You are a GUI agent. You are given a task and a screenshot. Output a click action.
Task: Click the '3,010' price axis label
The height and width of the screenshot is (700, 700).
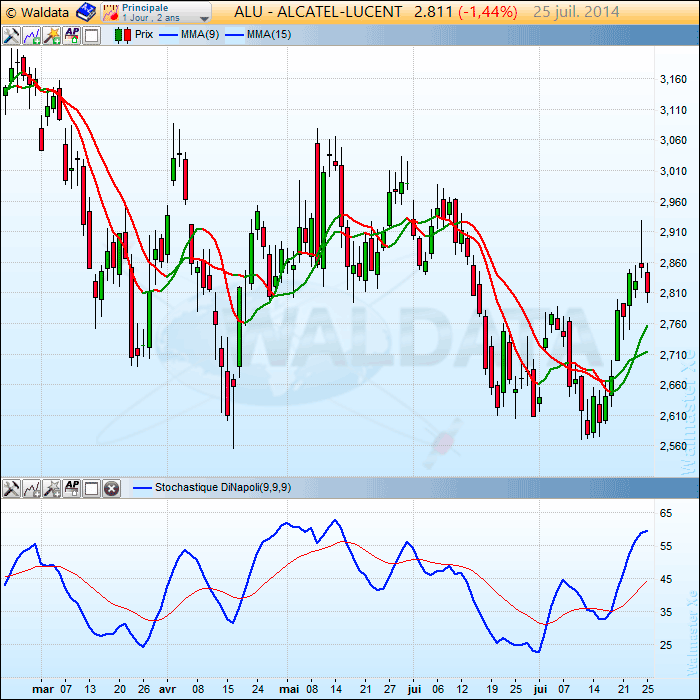[673, 171]
